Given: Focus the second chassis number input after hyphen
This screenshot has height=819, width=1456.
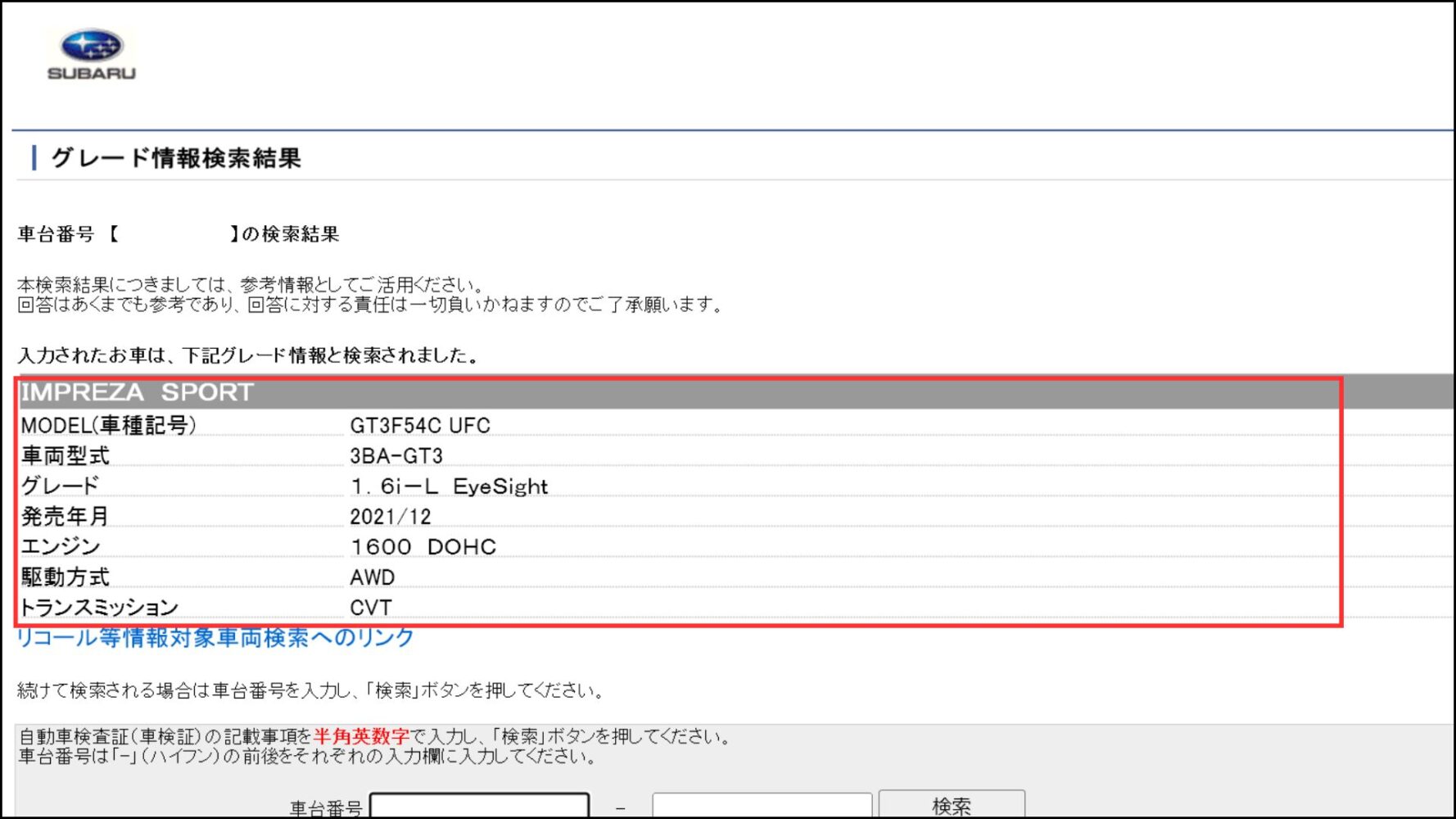Looking at the screenshot, I should coord(762,806).
